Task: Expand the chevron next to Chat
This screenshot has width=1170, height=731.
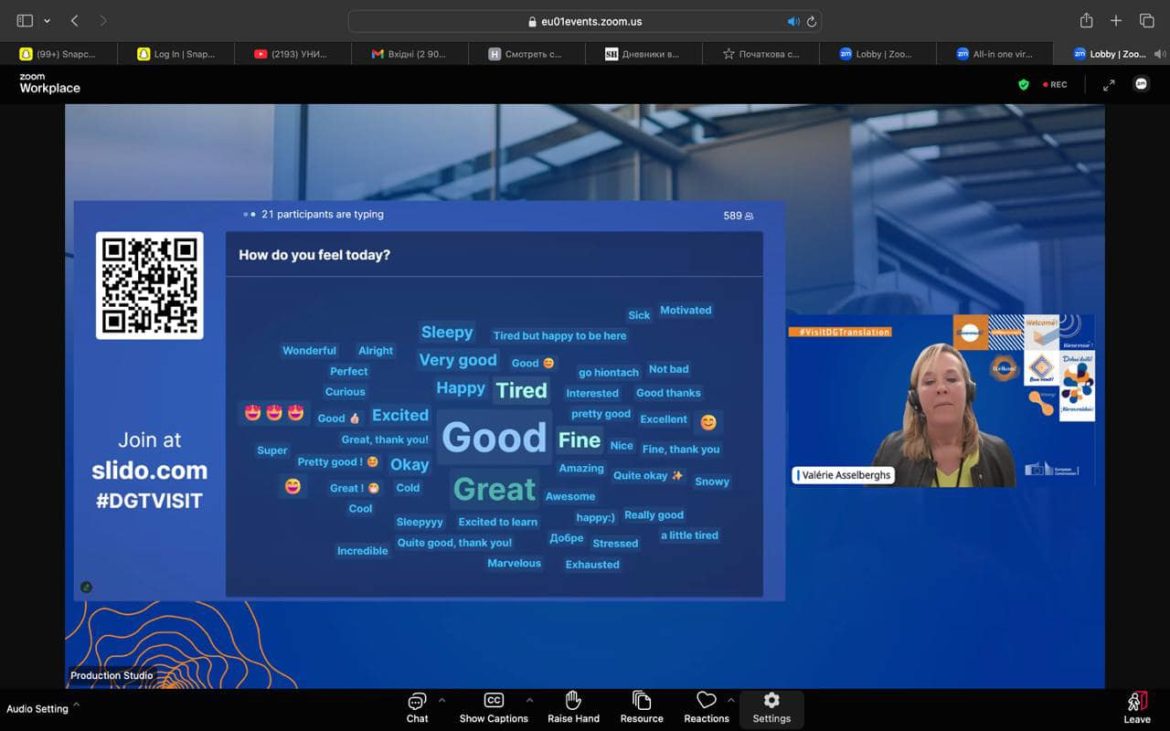Action: pos(442,700)
